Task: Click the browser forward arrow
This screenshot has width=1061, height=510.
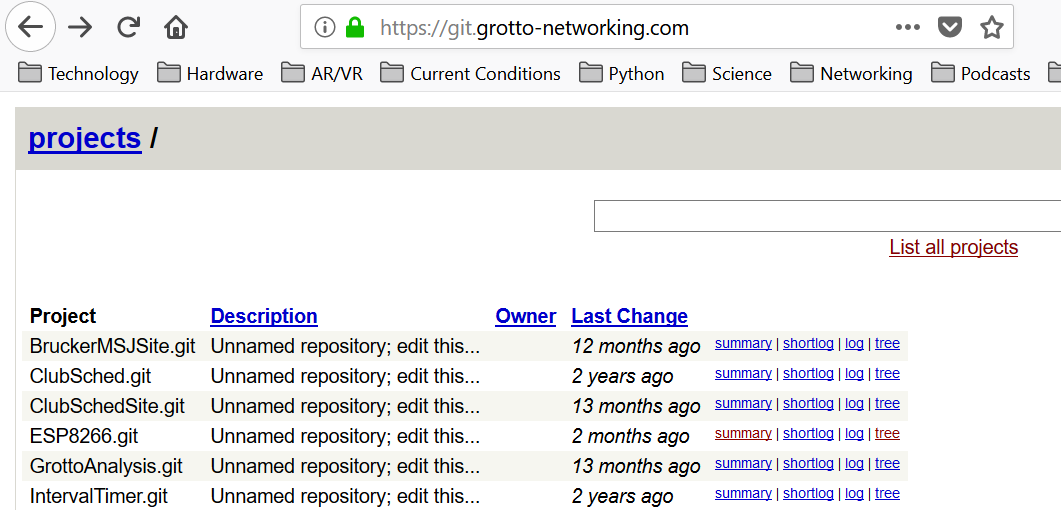Action: click(x=80, y=27)
